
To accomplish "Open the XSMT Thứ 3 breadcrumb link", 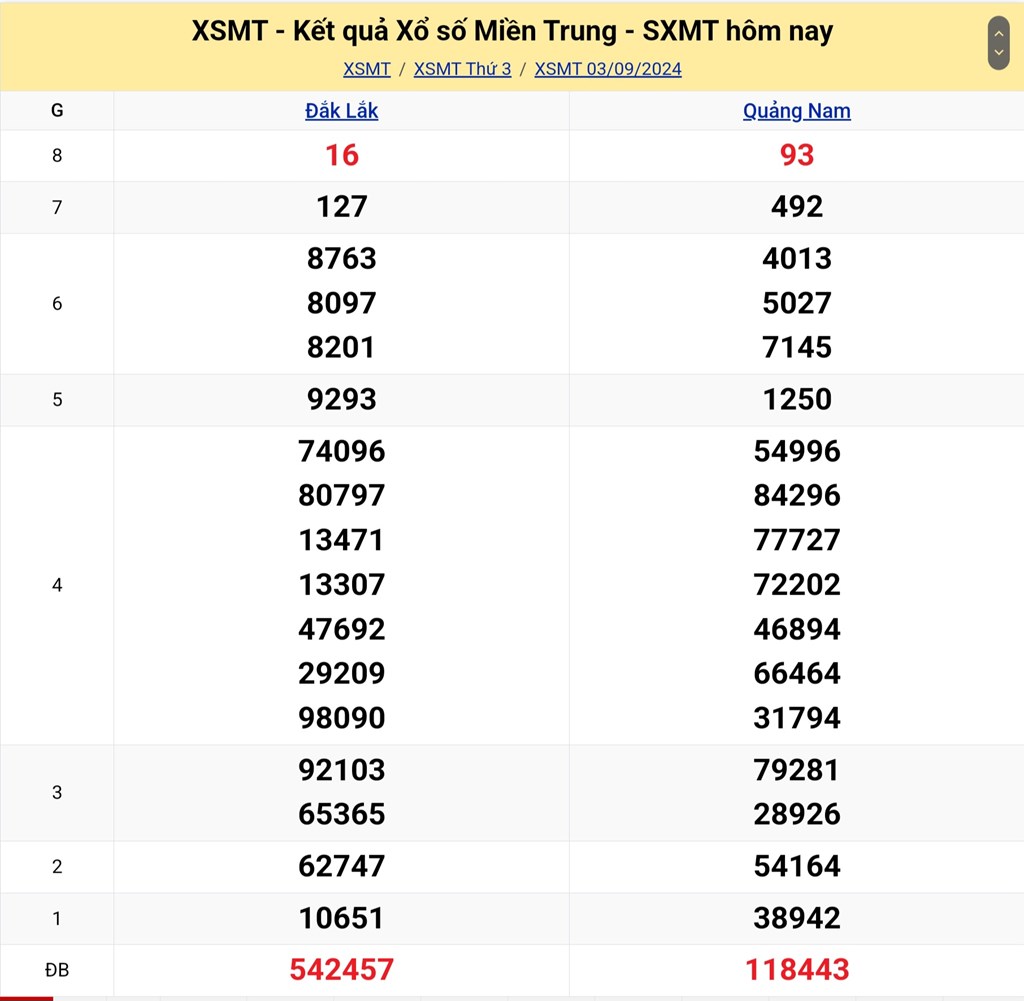I will tap(462, 69).
